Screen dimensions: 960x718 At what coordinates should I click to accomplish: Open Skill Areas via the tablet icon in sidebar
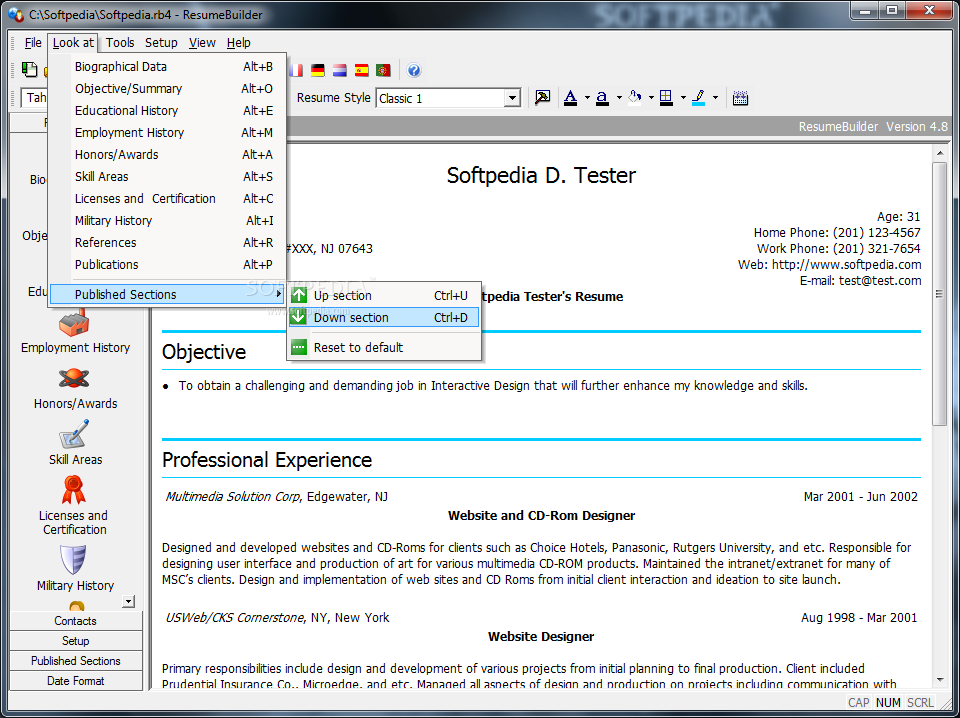coord(74,434)
